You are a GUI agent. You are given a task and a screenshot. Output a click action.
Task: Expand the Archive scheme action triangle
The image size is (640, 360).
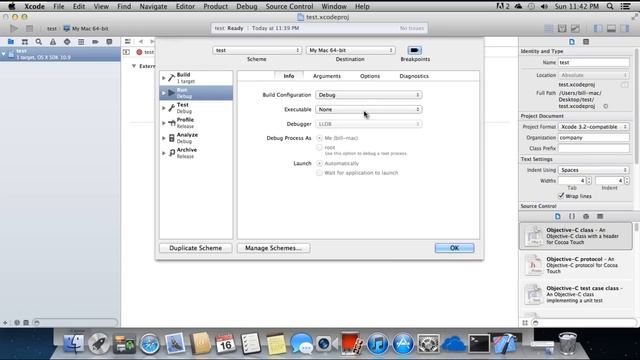click(164, 153)
